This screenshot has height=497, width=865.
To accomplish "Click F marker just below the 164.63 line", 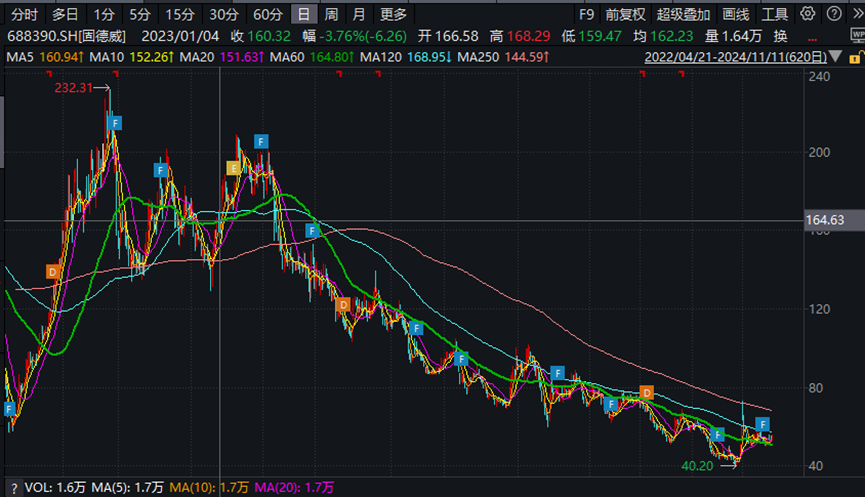I will (x=312, y=231).
